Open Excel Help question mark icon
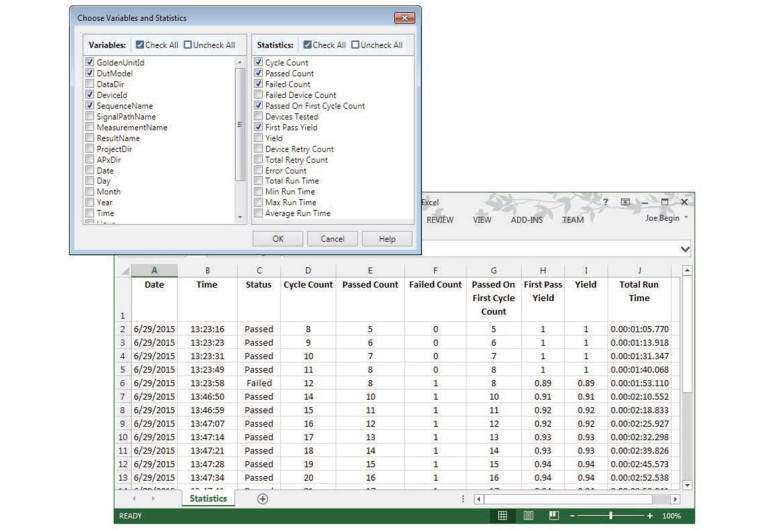Image resolution: width=765 pixels, height=530 pixels. tap(605, 203)
